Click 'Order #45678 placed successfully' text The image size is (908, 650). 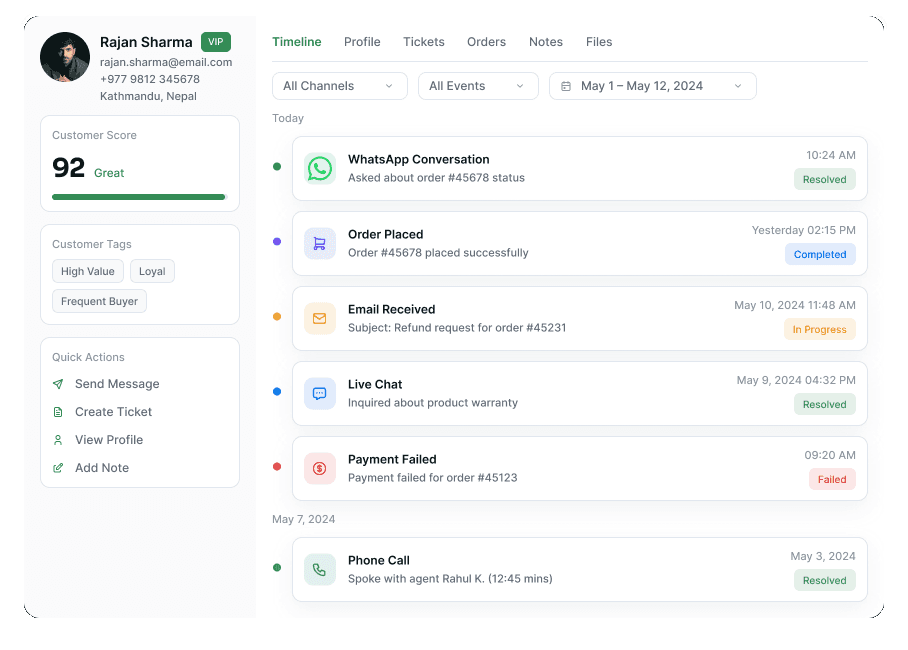click(x=438, y=253)
